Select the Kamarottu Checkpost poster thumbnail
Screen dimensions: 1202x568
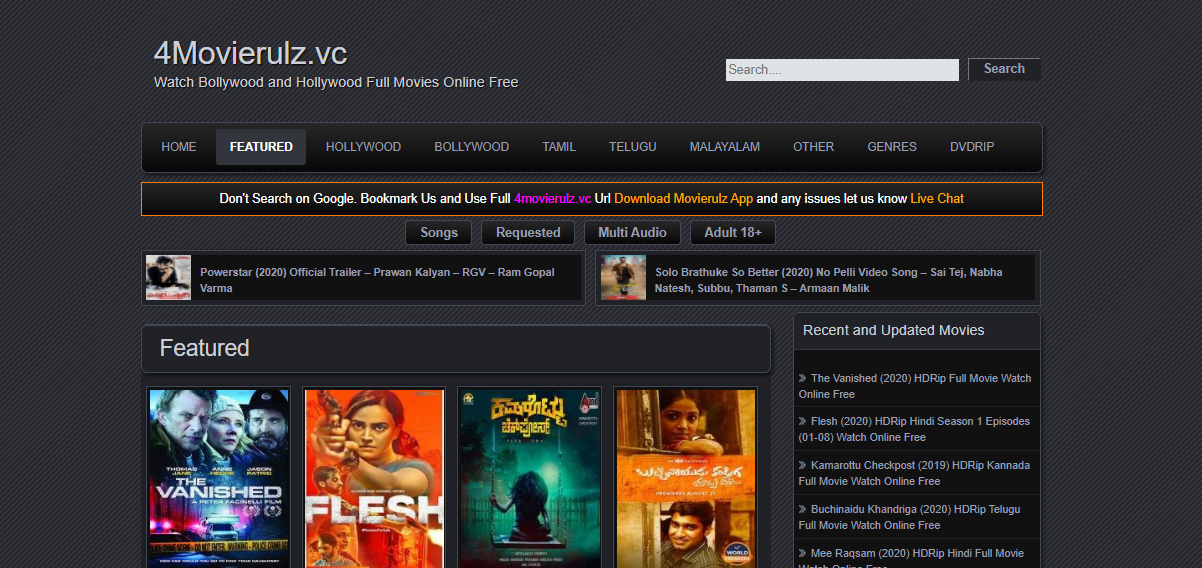pyautogui.click(x=530, y=478)
